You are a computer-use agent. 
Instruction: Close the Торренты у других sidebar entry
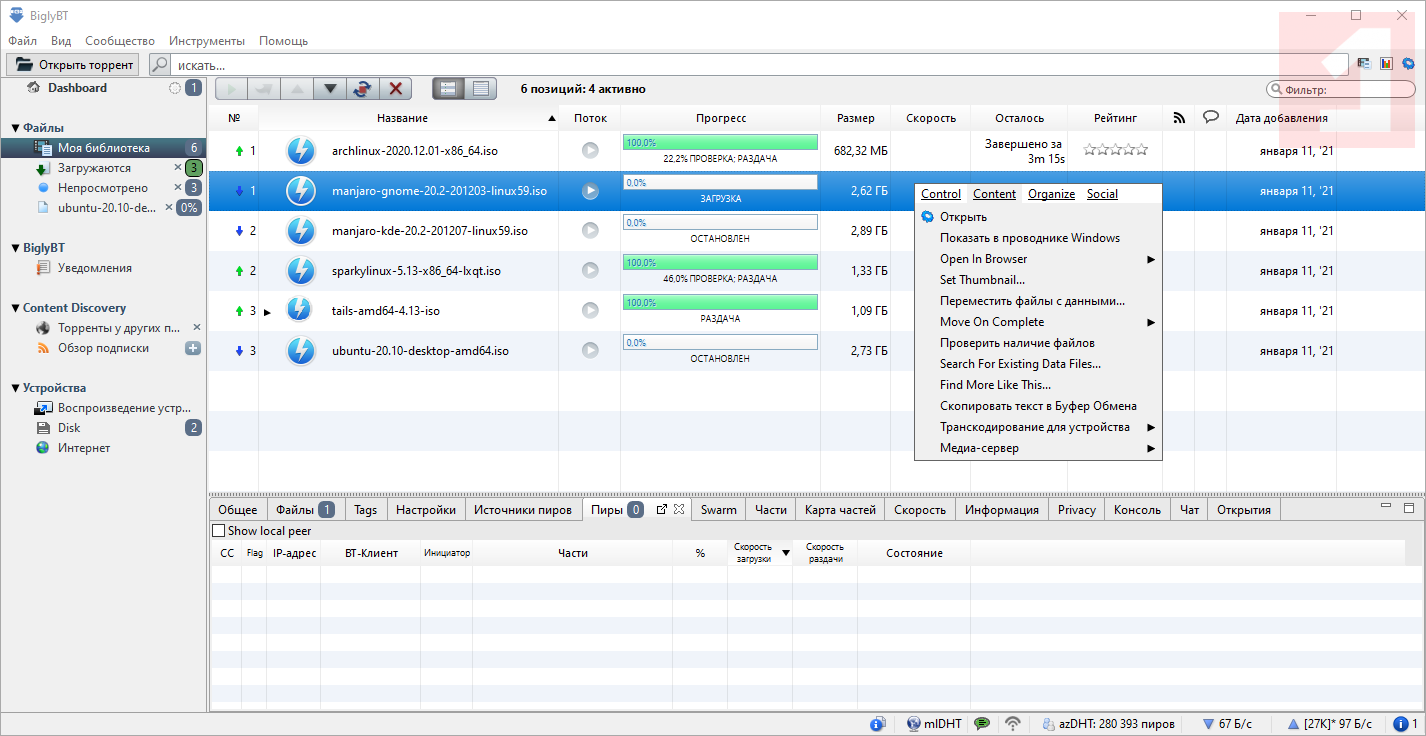click(196, 327)
